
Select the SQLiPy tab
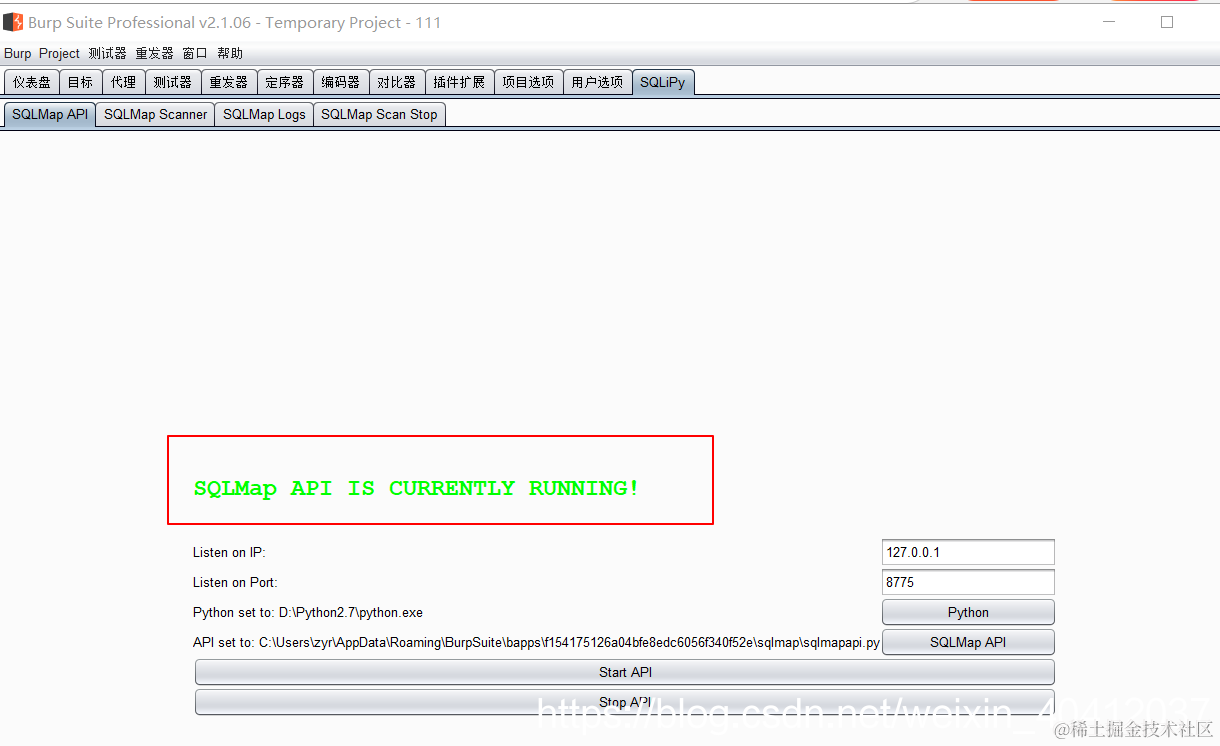[x=663, y=82]
